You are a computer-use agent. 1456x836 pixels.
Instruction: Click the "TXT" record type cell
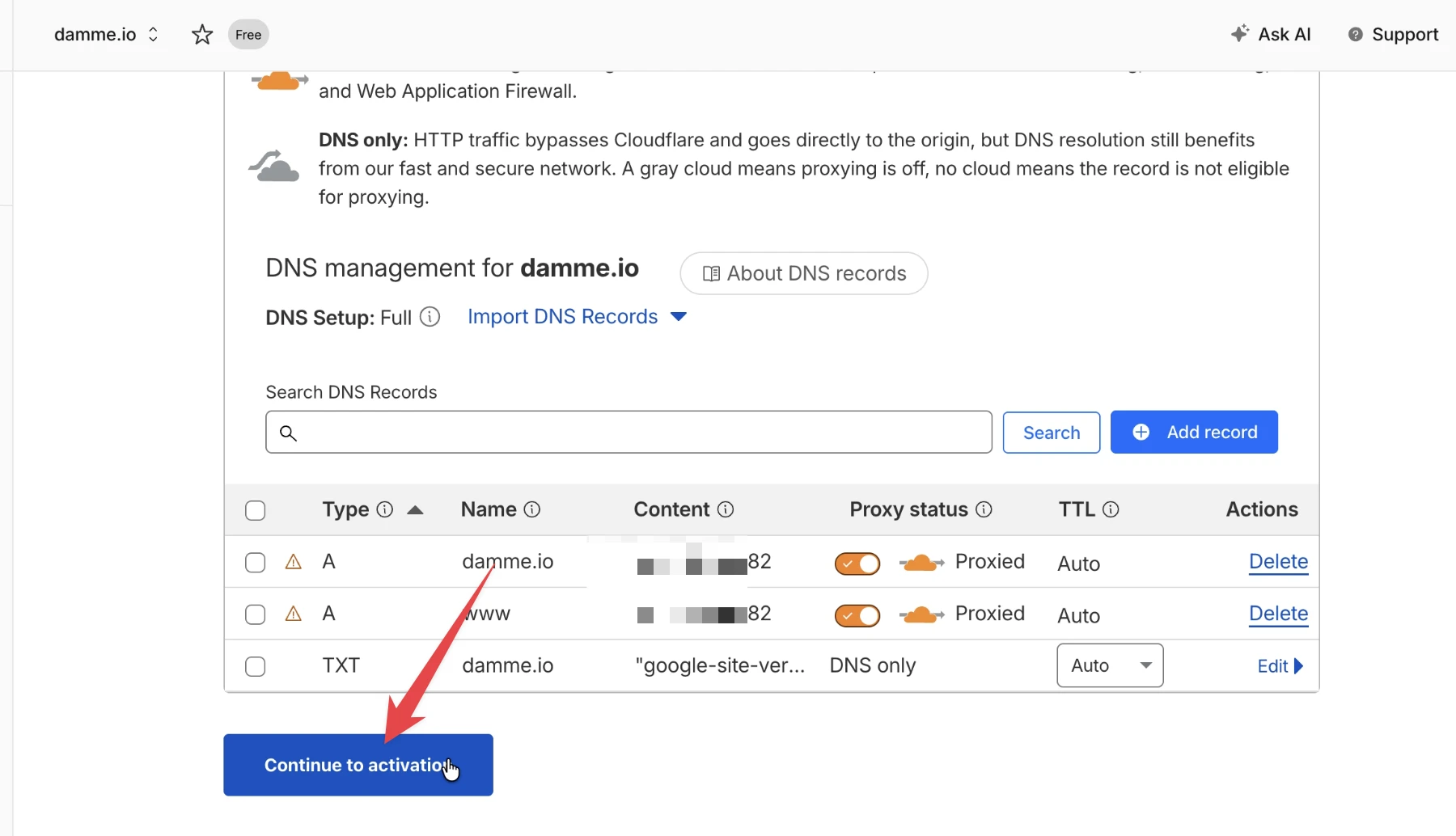pos(341,665)
